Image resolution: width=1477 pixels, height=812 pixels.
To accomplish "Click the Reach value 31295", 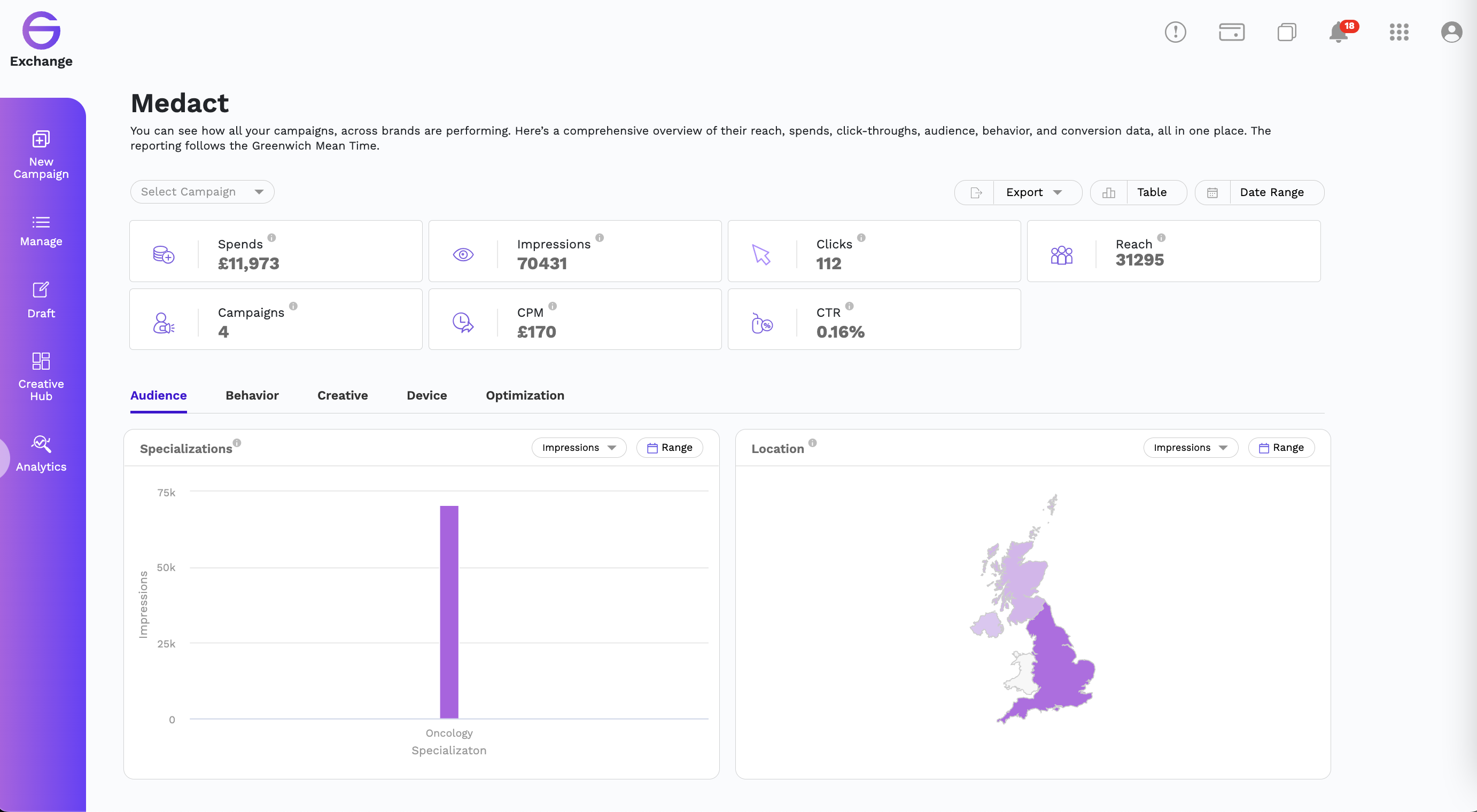I will [x=1140, y=260].
